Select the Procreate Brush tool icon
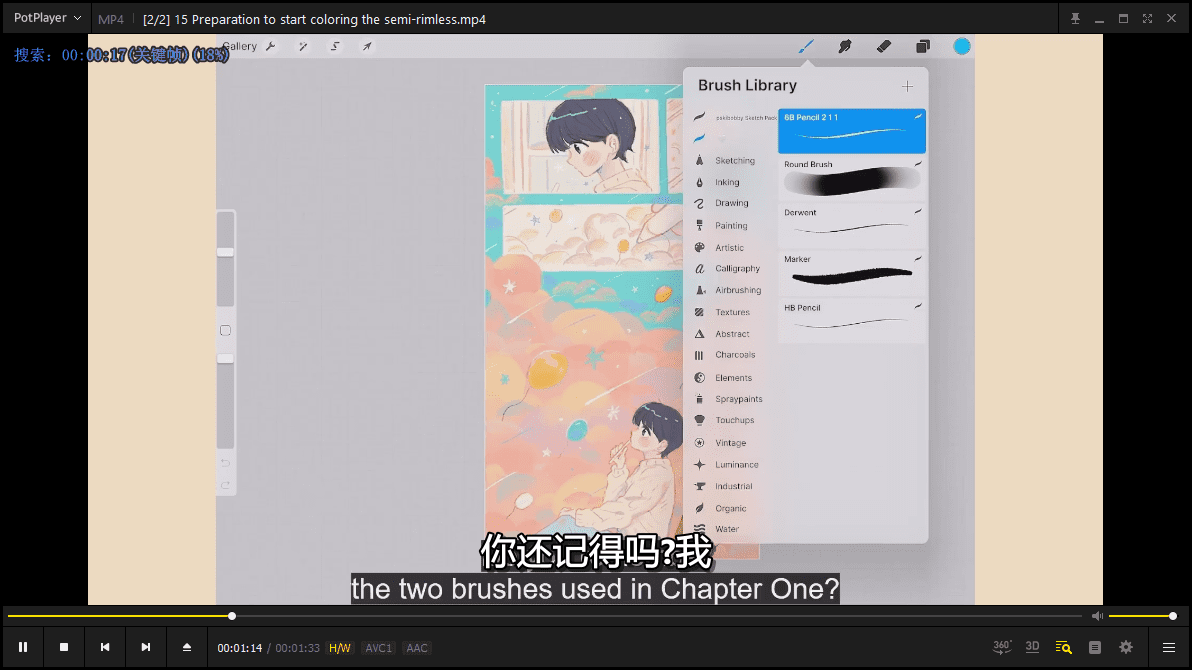The height and width of the screenshot is (670, 1192). tap(806, 46)
